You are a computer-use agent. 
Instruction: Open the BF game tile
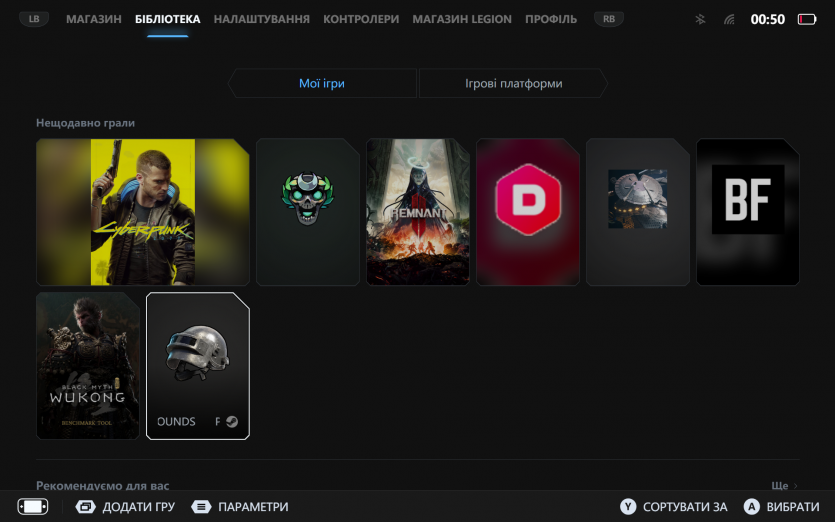(747, 212)
